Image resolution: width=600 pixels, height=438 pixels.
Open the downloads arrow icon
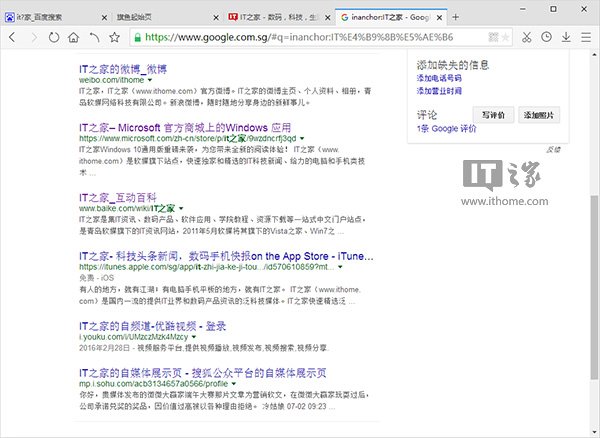[x=566, y=36]
